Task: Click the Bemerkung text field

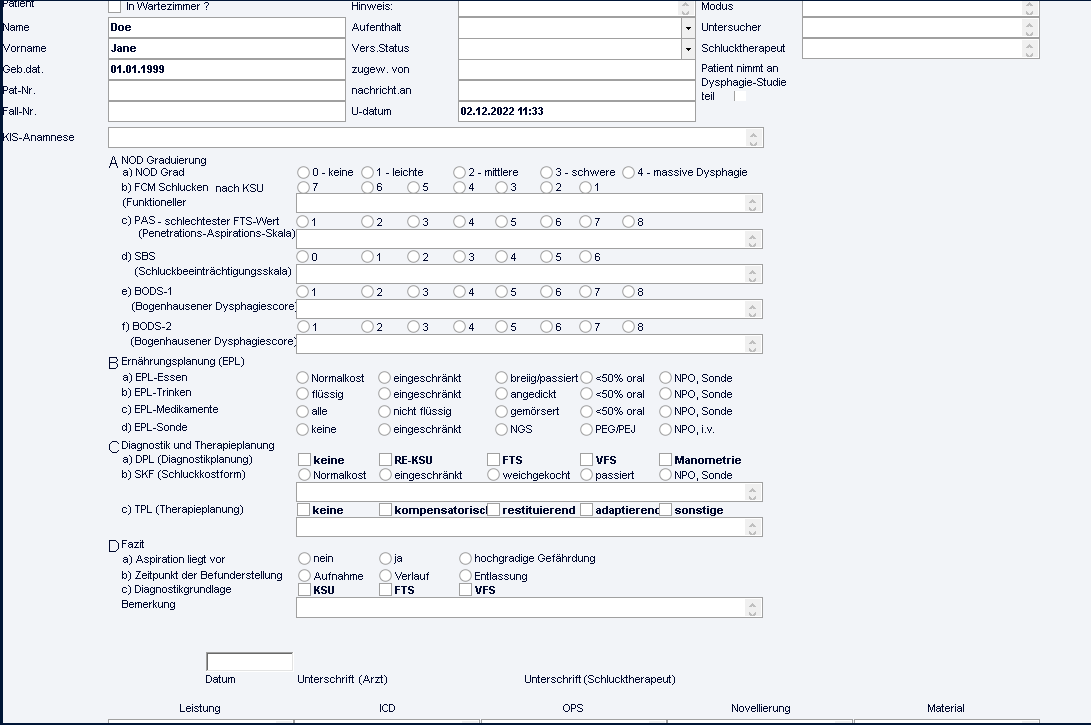Action: click(529, 607)
